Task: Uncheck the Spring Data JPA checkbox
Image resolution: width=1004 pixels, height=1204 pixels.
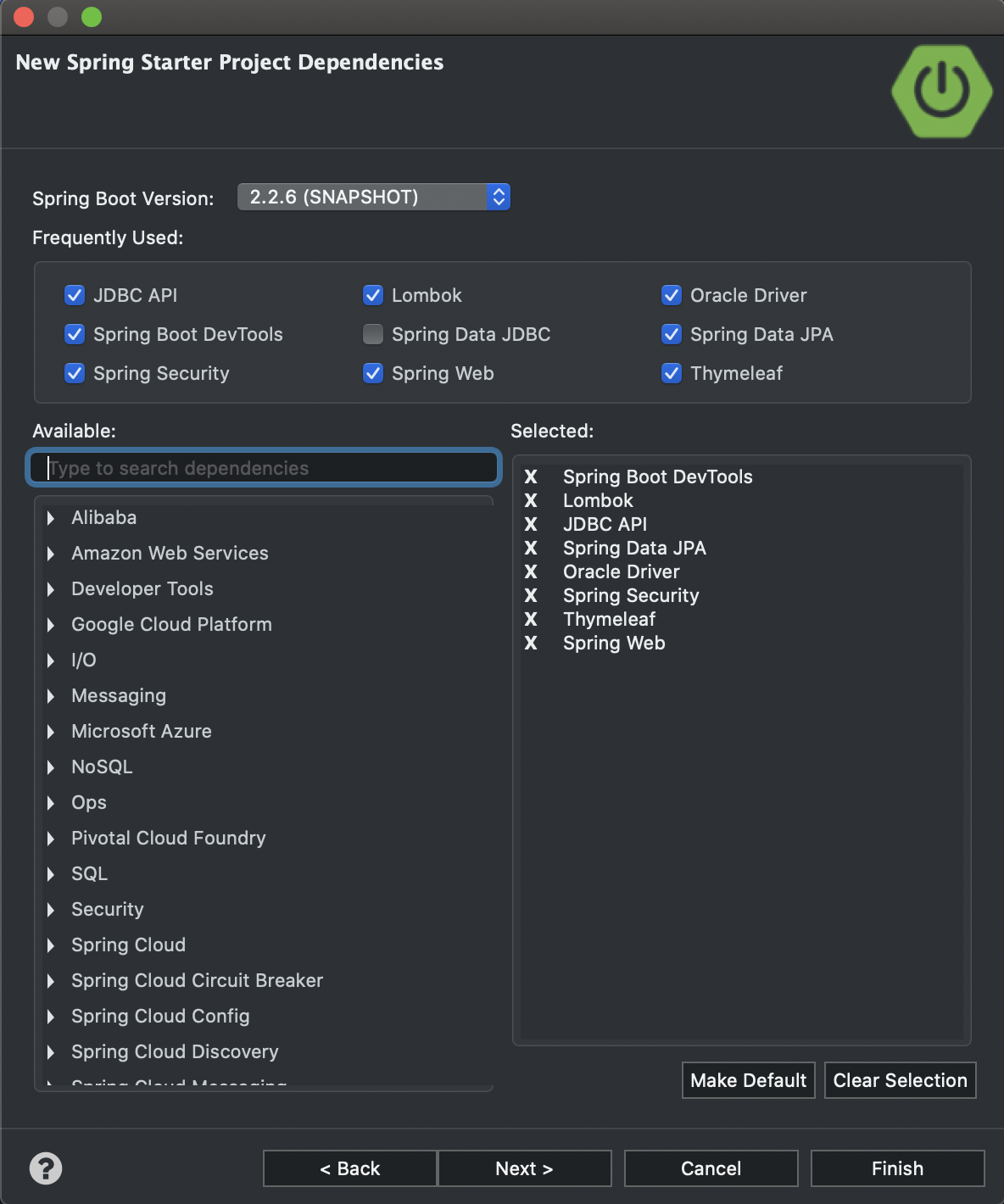Action: click(x=672, y=334)
